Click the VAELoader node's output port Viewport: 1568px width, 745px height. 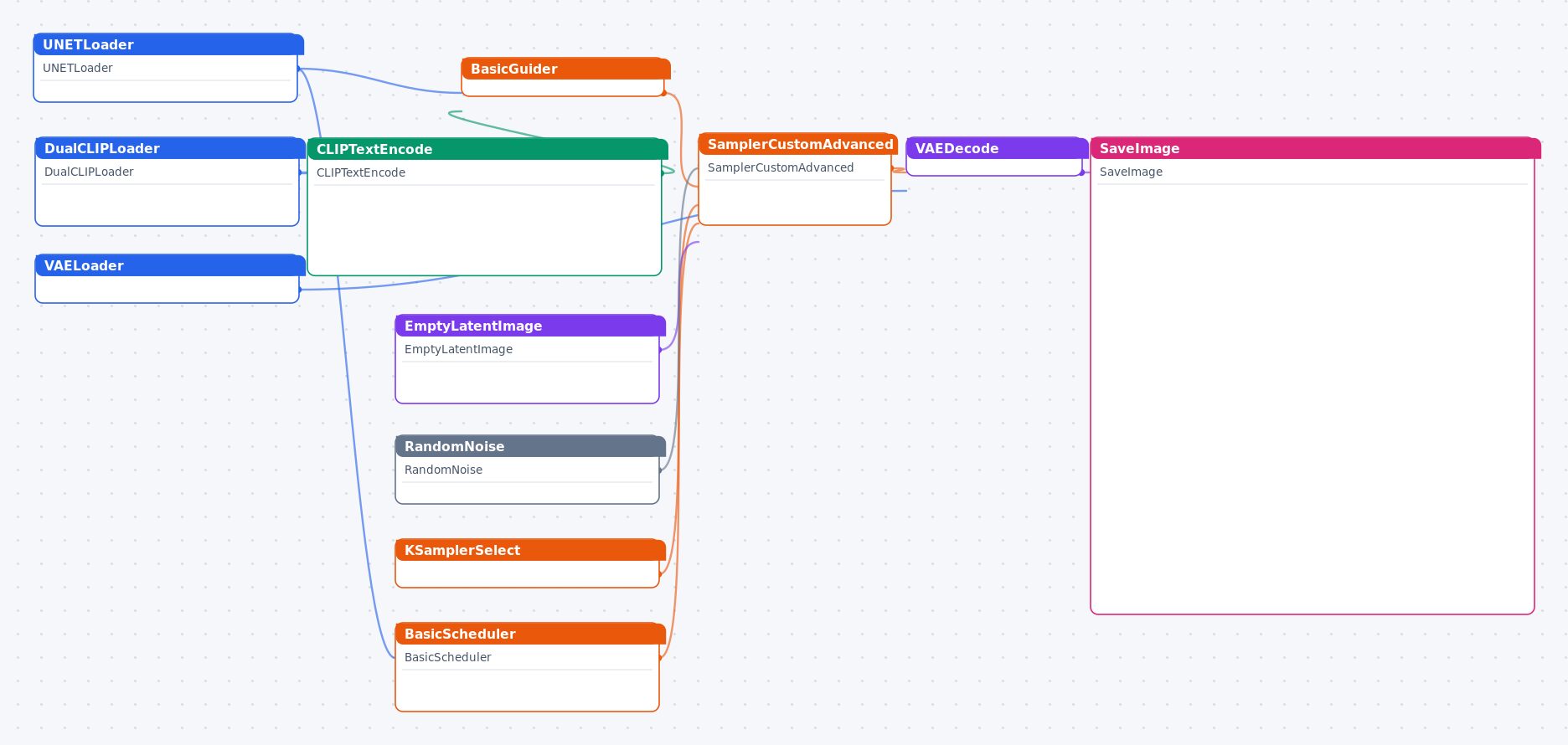(300, 290)
